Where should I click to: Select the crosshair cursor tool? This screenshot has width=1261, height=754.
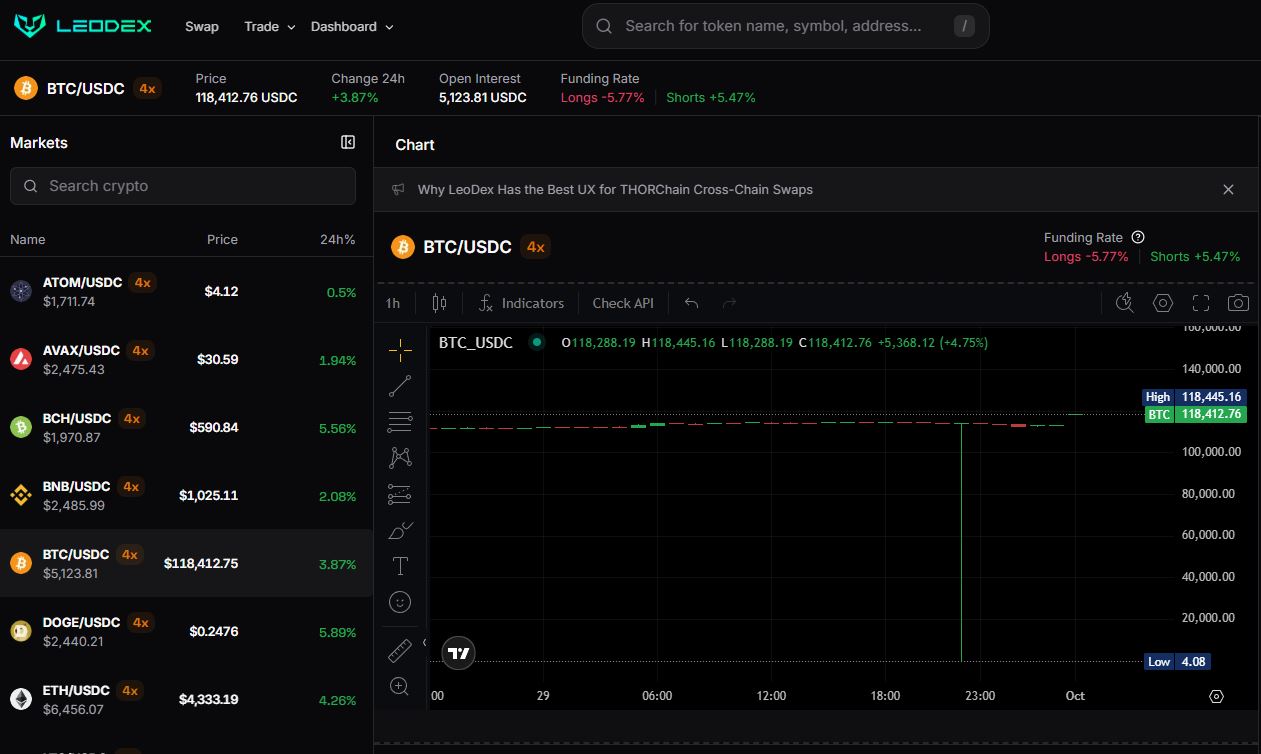point(400,350)
